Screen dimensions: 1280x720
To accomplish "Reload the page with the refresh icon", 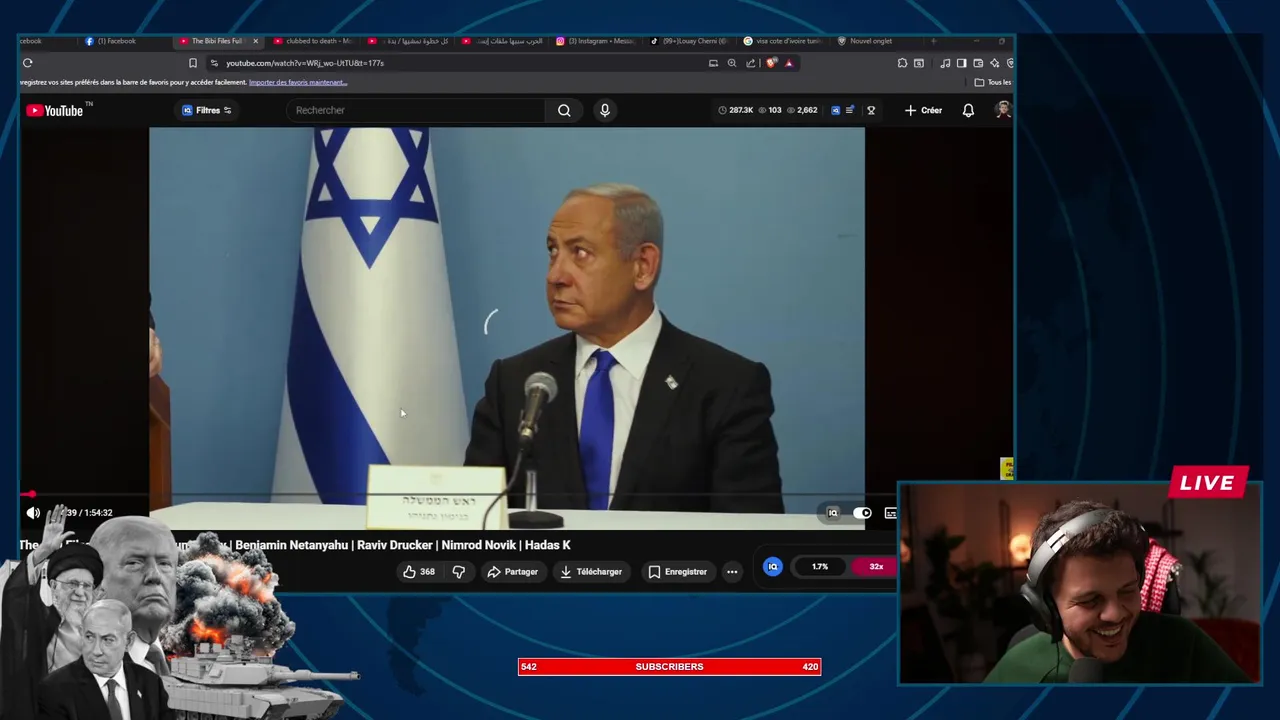I will [27, 63].
